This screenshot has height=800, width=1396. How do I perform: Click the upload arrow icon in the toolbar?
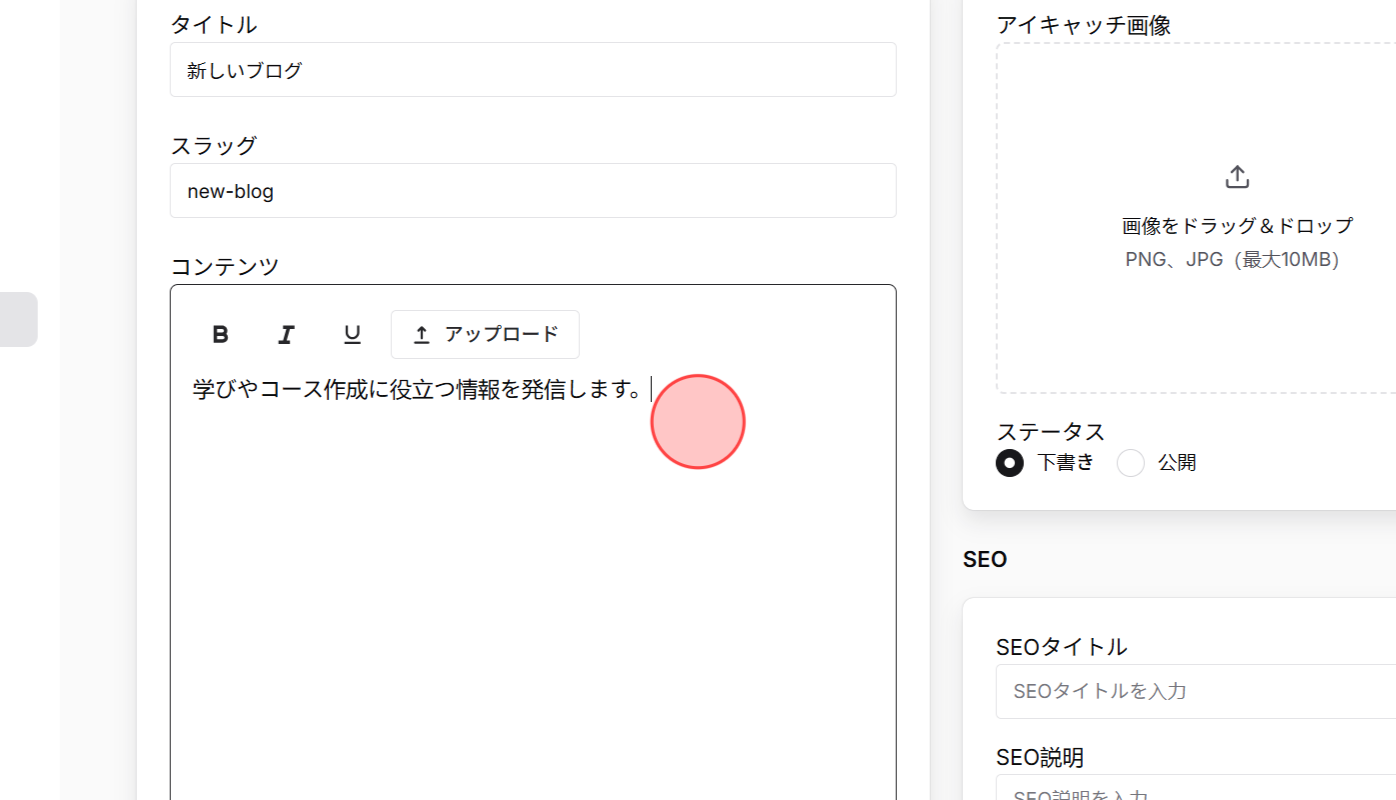pos(421,334)
